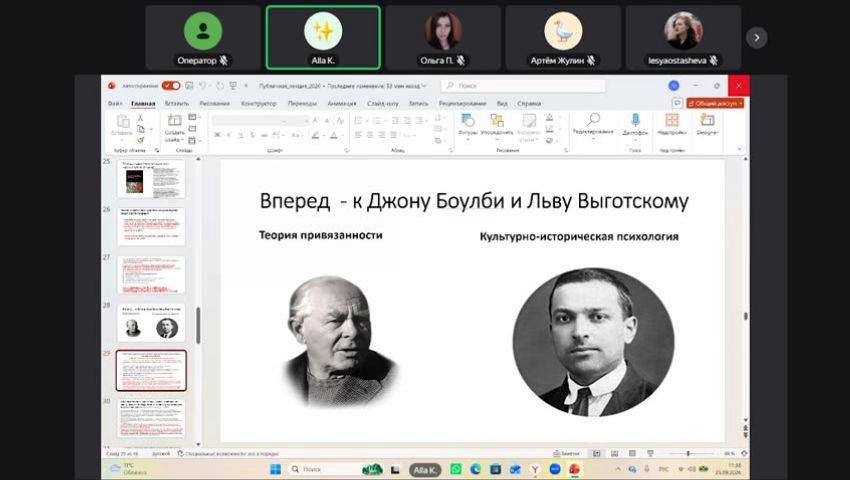This screenshot has height=480, width=850.
Task: Open the Анимация tab
Action: coord(342,103)
